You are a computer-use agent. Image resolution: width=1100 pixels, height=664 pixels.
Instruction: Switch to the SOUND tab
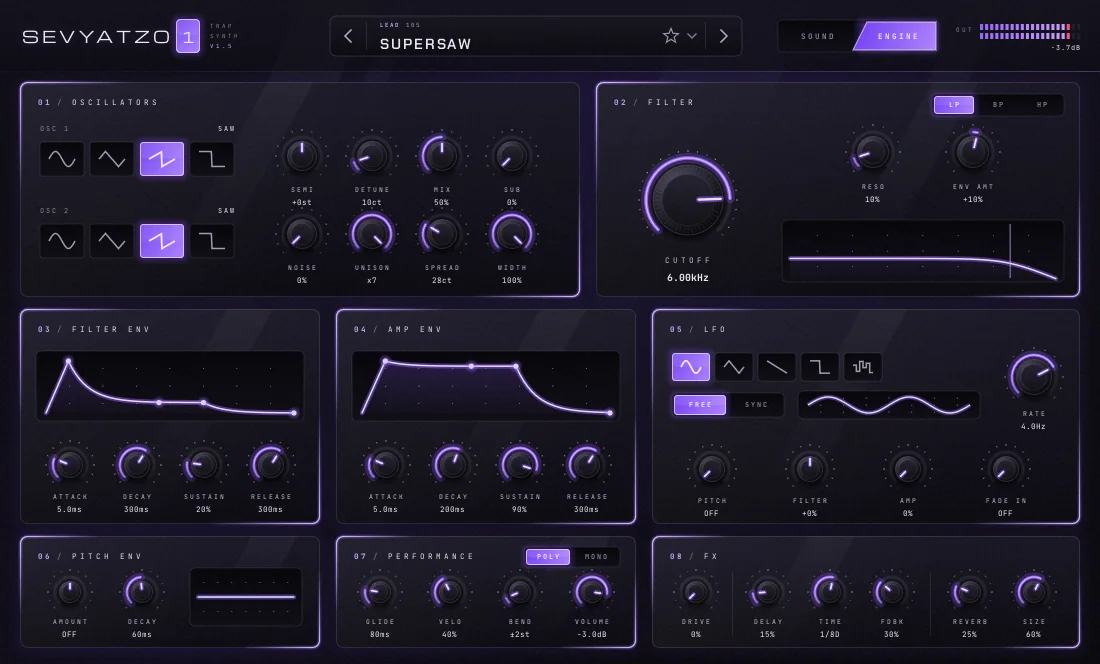point(818,36)
